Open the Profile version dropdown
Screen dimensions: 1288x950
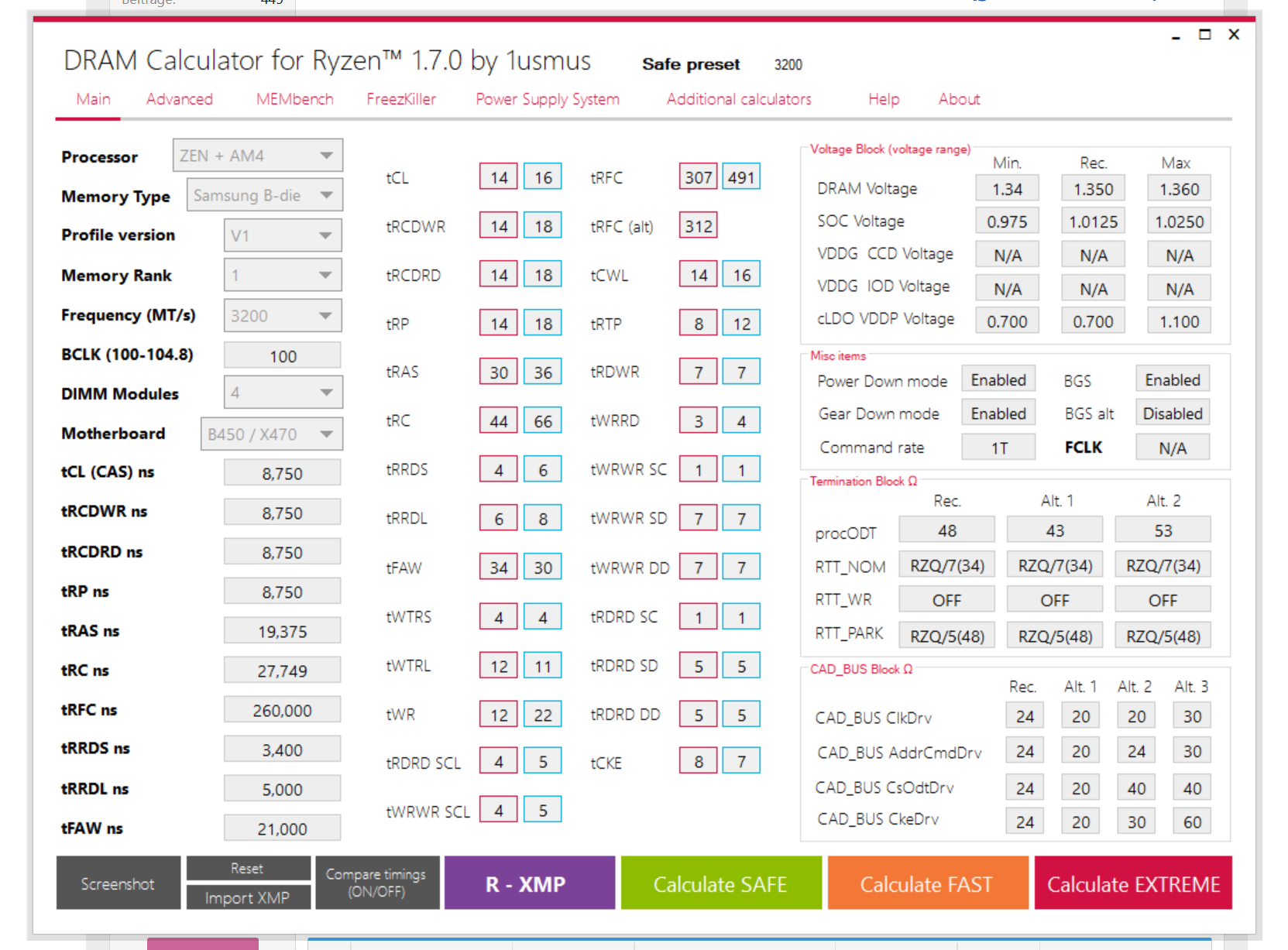click(x=283, y=235)
